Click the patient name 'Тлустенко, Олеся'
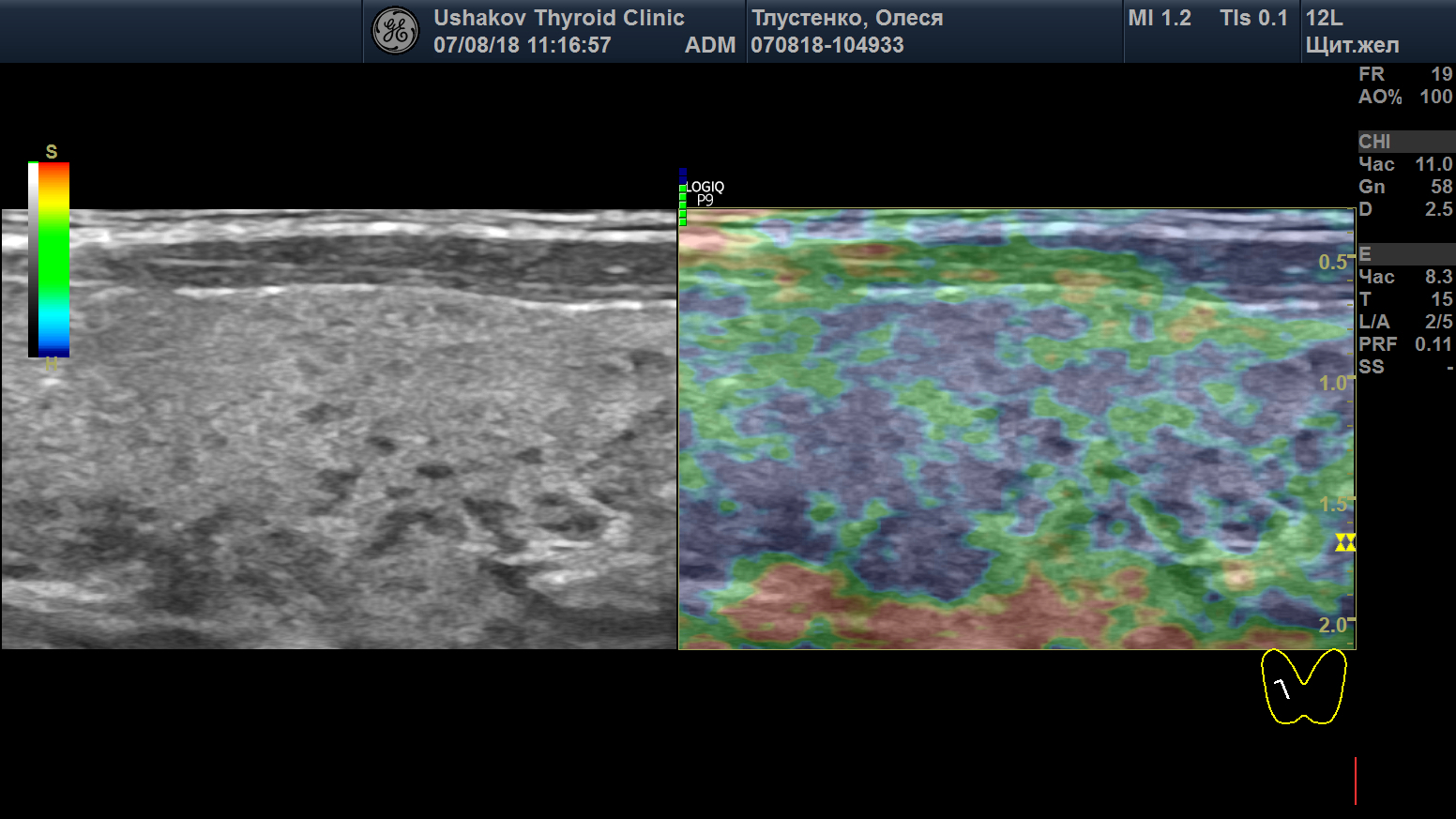 847,18
